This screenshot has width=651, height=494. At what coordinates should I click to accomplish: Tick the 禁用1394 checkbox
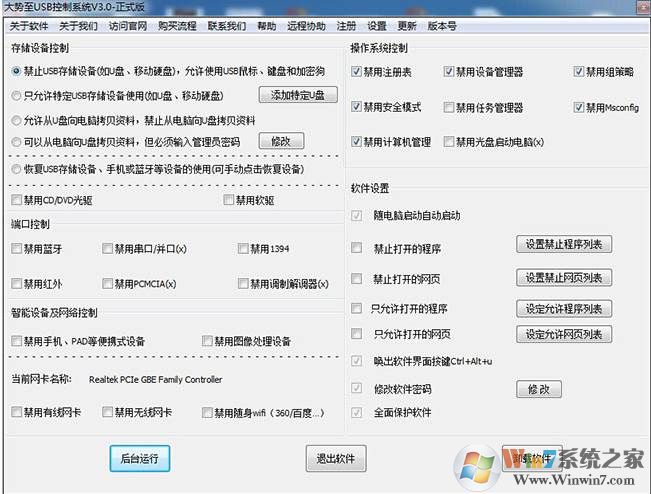[x=243, y=249]
